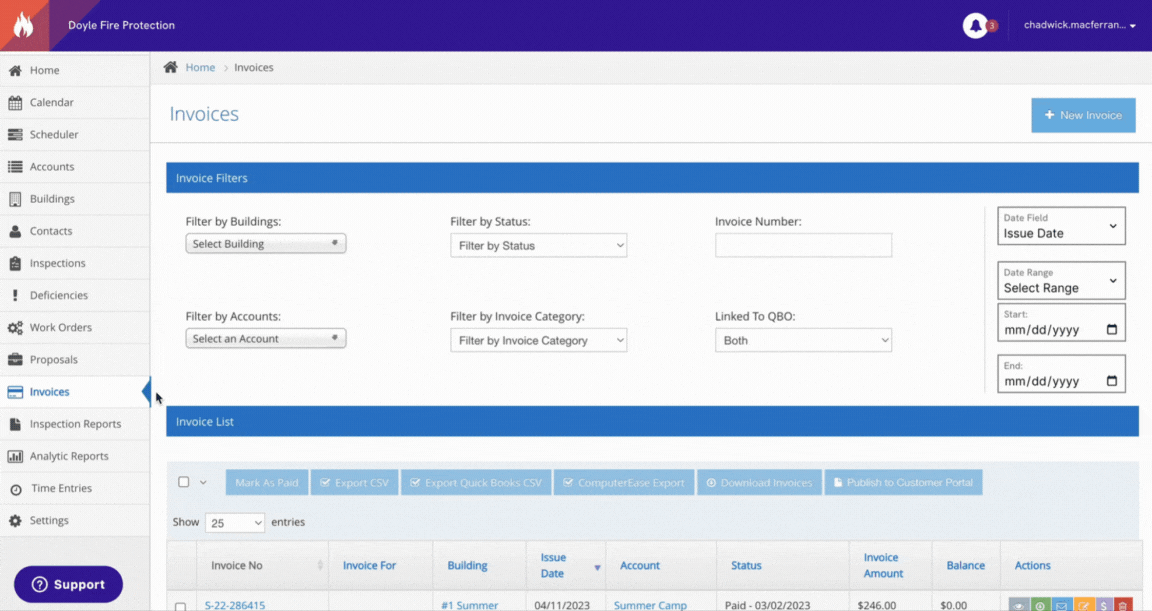Image resolution: width=1152 pixels, height=611 pixels.
Task: Click the Export Quick Books CSV button
Action: pyautogui.click(x=477, y=481)
